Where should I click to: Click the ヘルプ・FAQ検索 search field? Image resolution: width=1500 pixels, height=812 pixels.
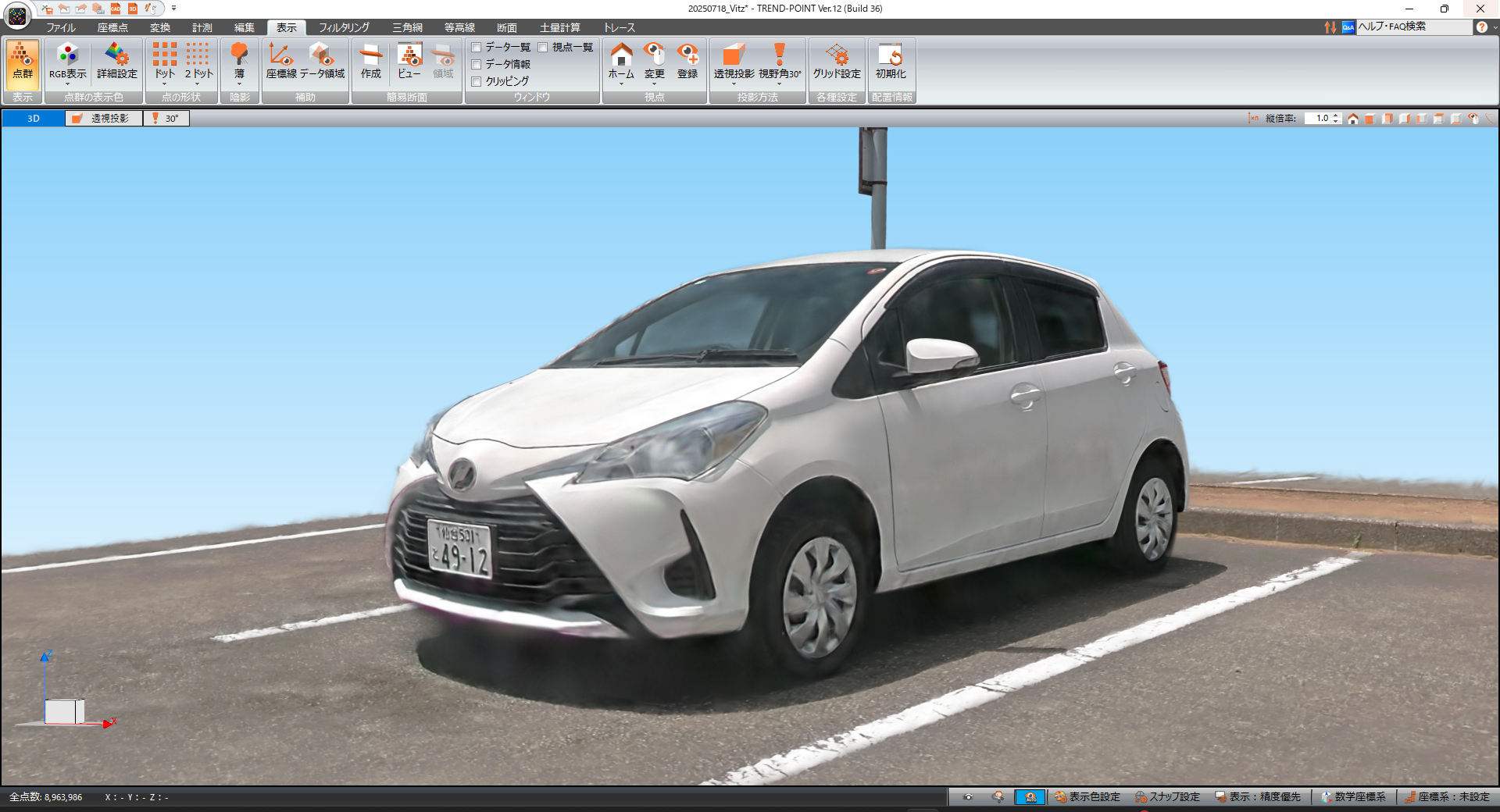pyautogui.click(x=1412, y=27)
